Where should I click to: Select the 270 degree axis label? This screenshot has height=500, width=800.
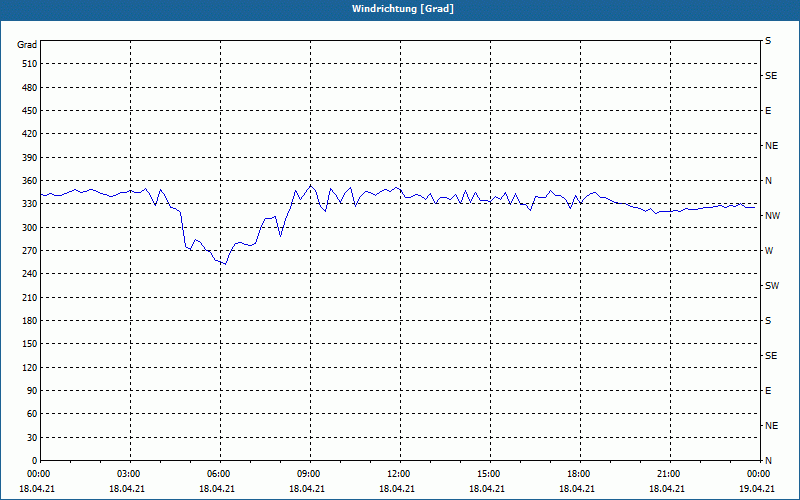pos(29,251)
